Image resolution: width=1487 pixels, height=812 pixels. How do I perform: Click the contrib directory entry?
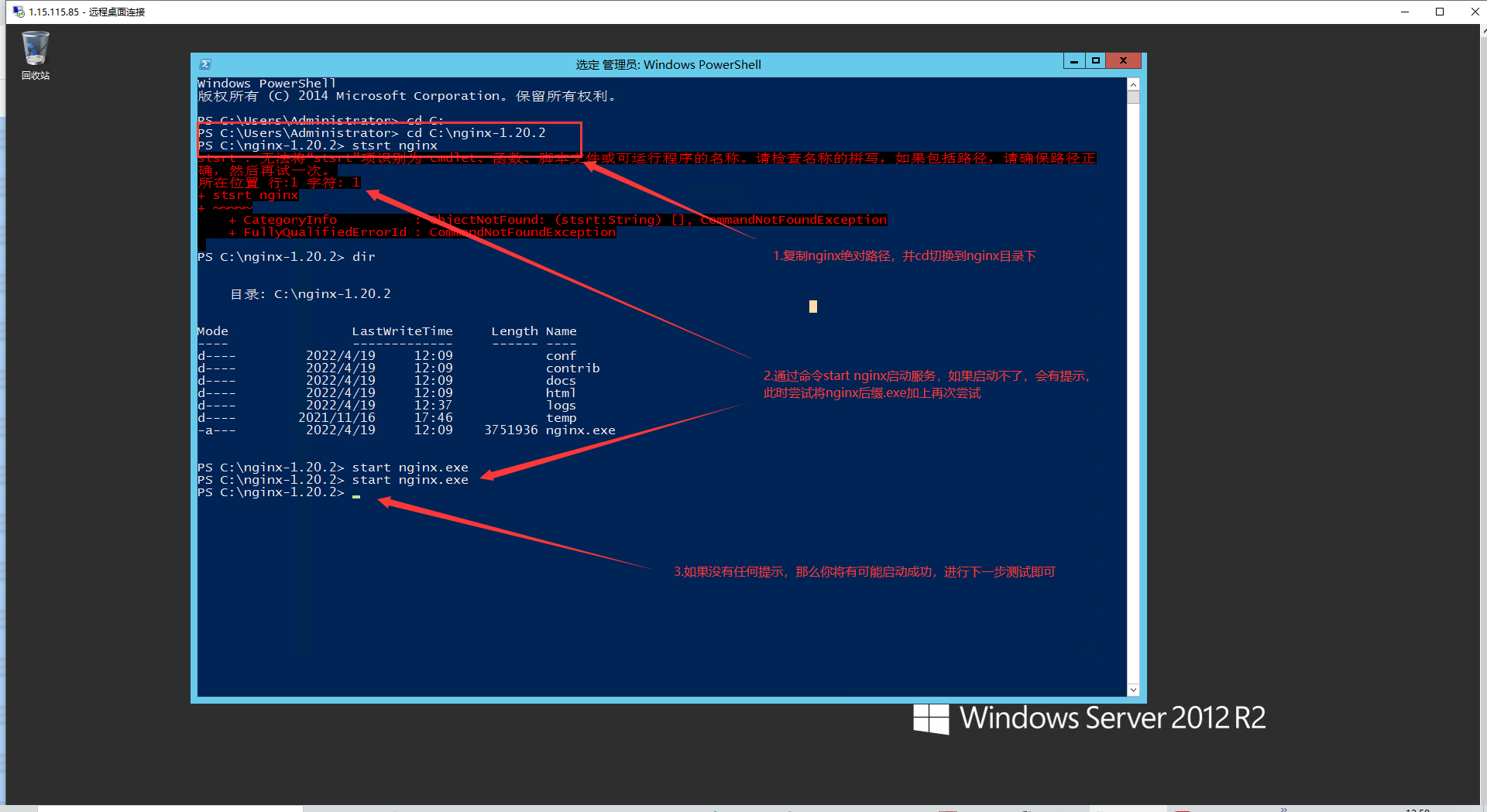coord(573,368)
